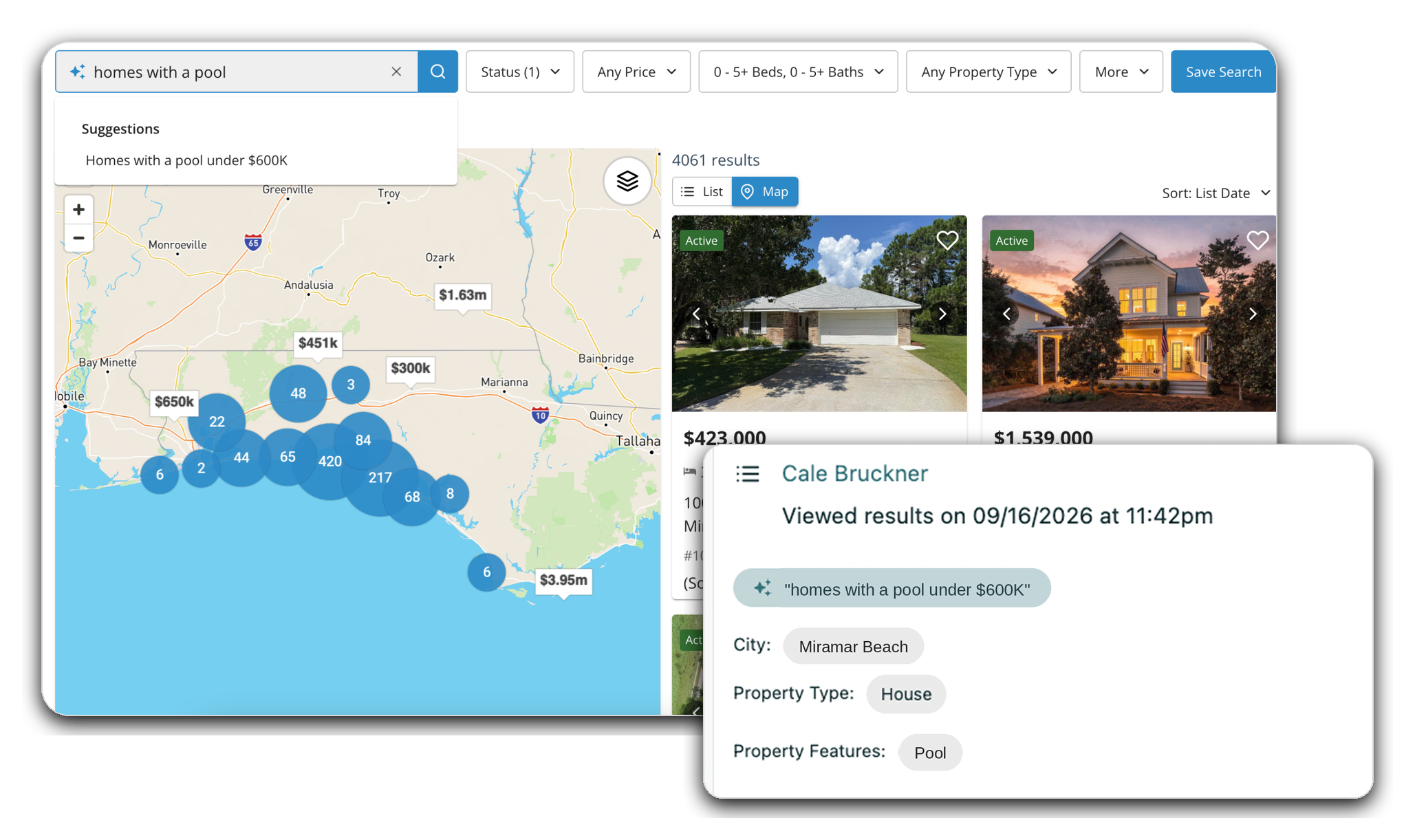Viewport: 1415px width, 840px height.
Task: Expand the Status (1) dropdown
Action: [520, 72]
